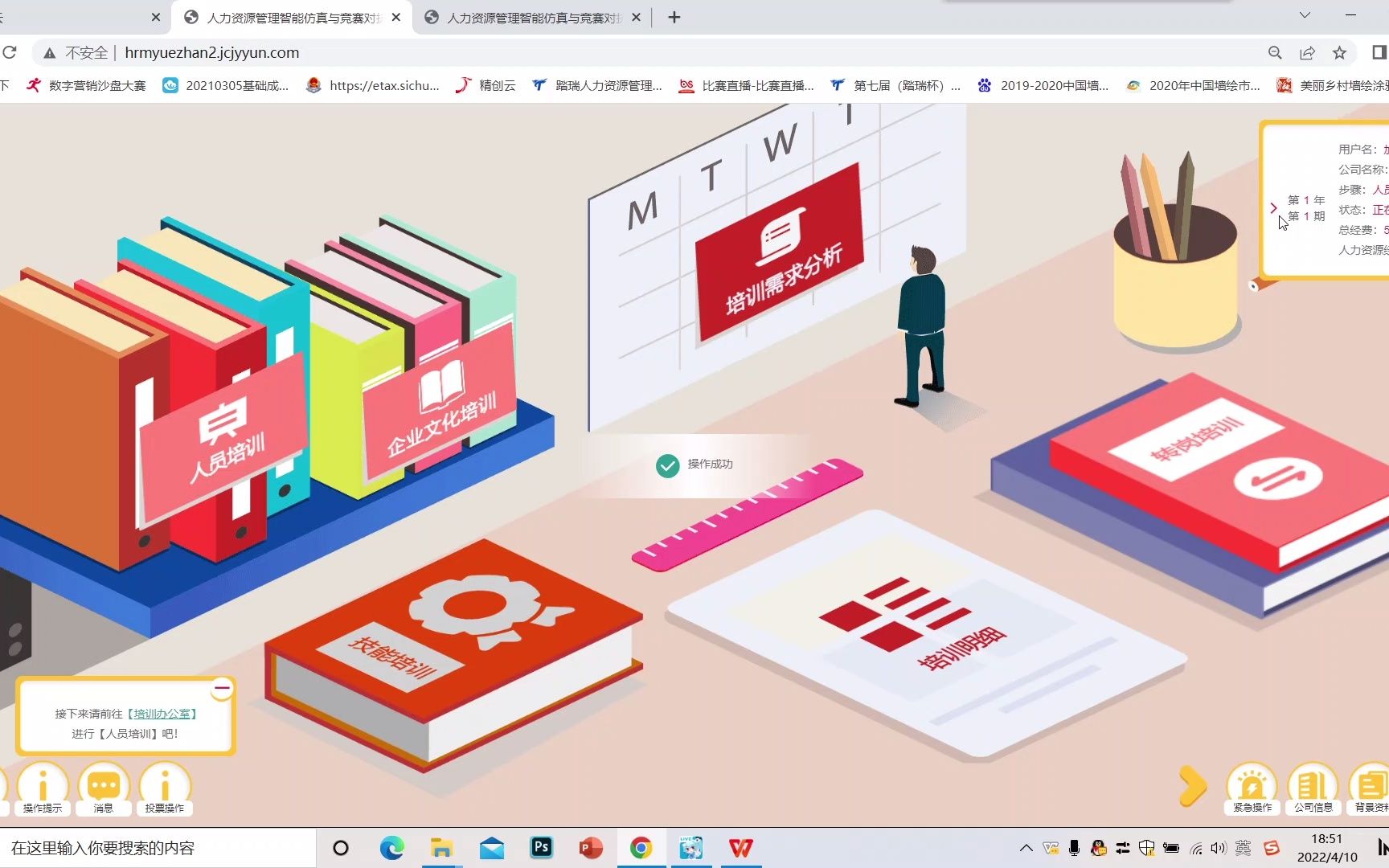The width and height of the screenshot is (1389, 868).
Task: Share this page via the share icon
Action: coord(1307,53)
